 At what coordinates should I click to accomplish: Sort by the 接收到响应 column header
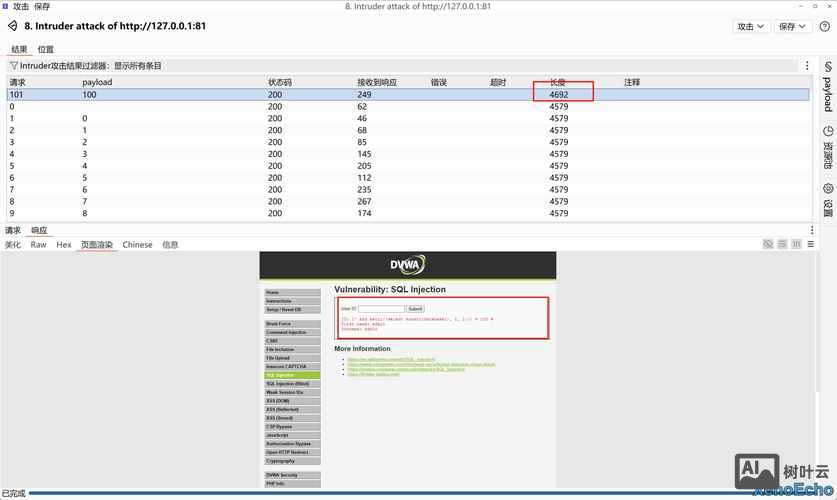click(377, 82)
